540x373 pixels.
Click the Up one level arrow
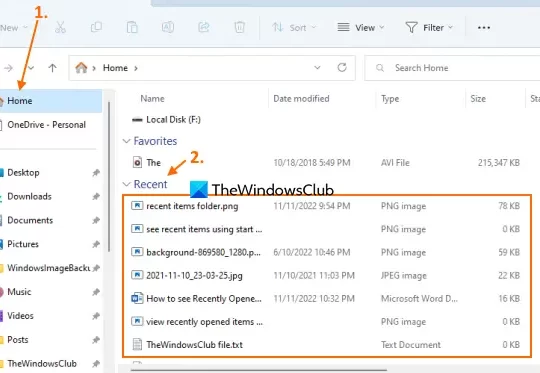tap(52, 68)
